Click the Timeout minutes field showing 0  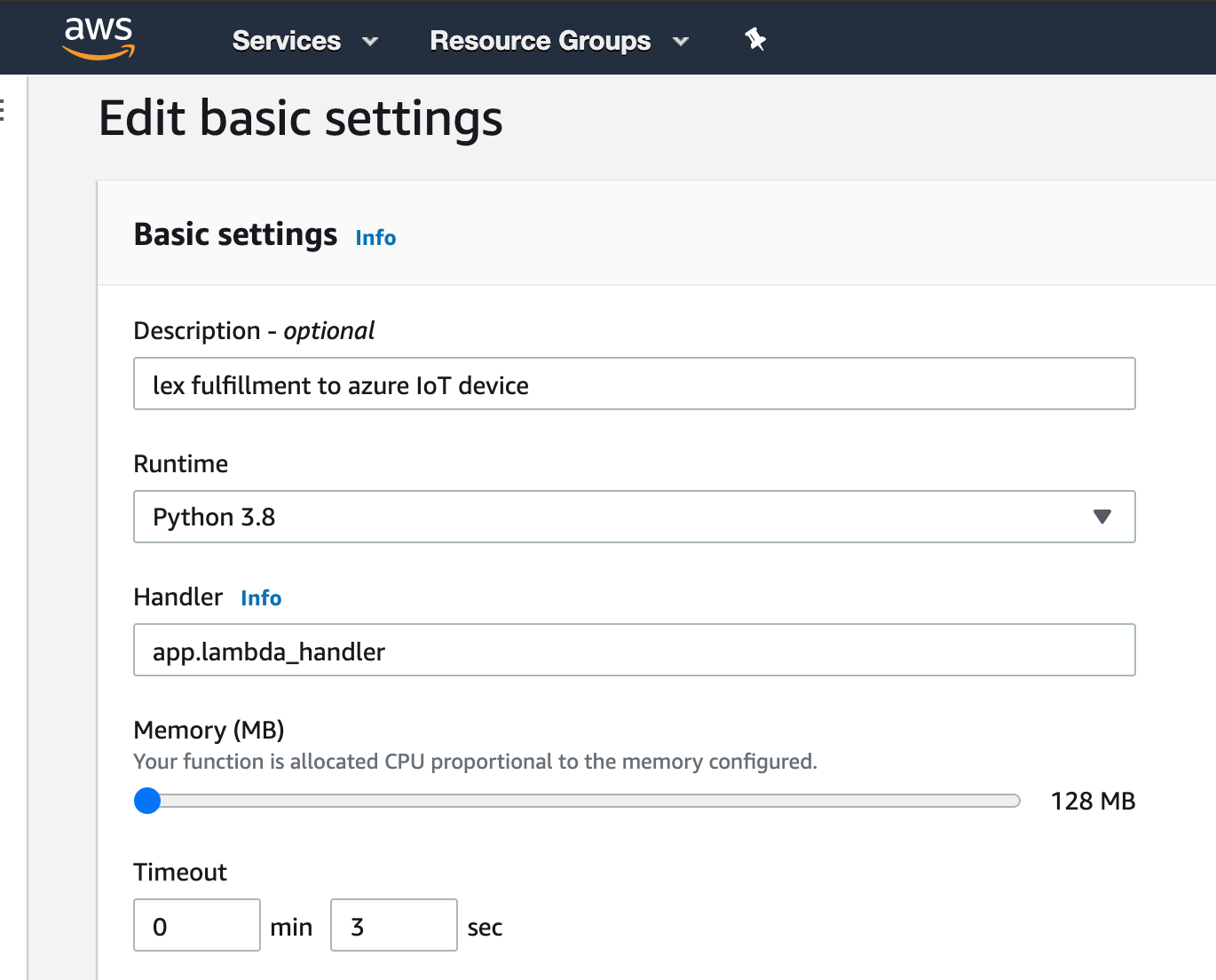196,925
